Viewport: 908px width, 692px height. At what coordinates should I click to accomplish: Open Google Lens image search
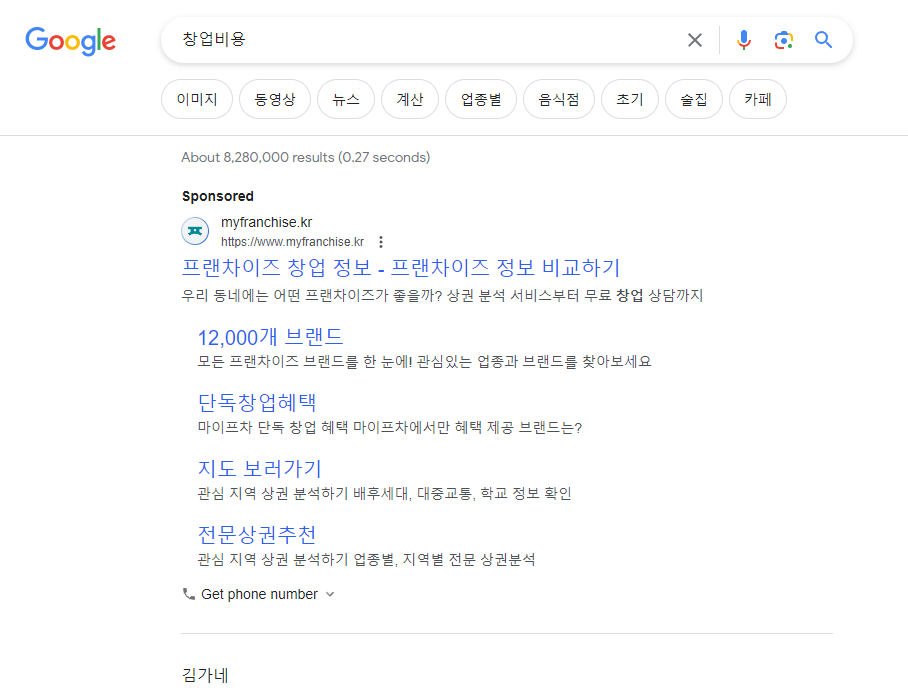tap(784, 40)
